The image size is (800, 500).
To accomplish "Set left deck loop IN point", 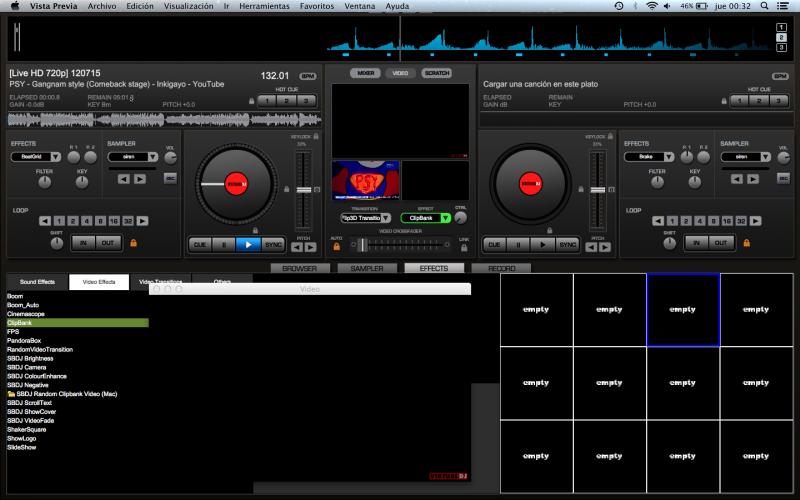I will click(x=83, y=243).
